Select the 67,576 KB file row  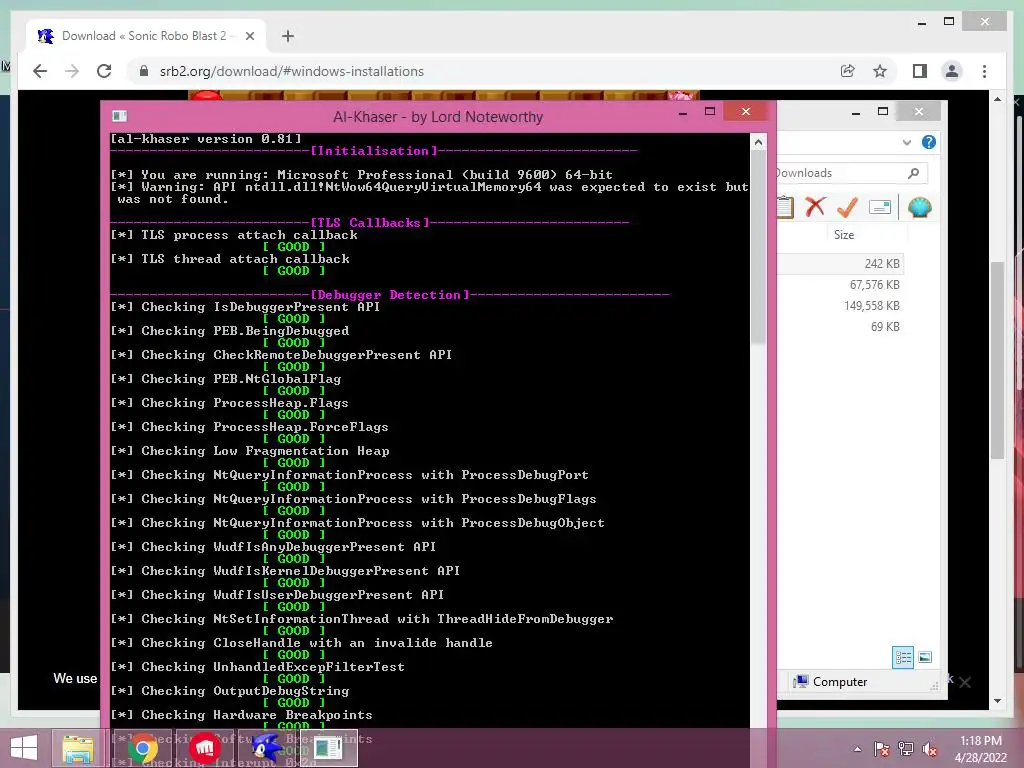coord(840,285)
